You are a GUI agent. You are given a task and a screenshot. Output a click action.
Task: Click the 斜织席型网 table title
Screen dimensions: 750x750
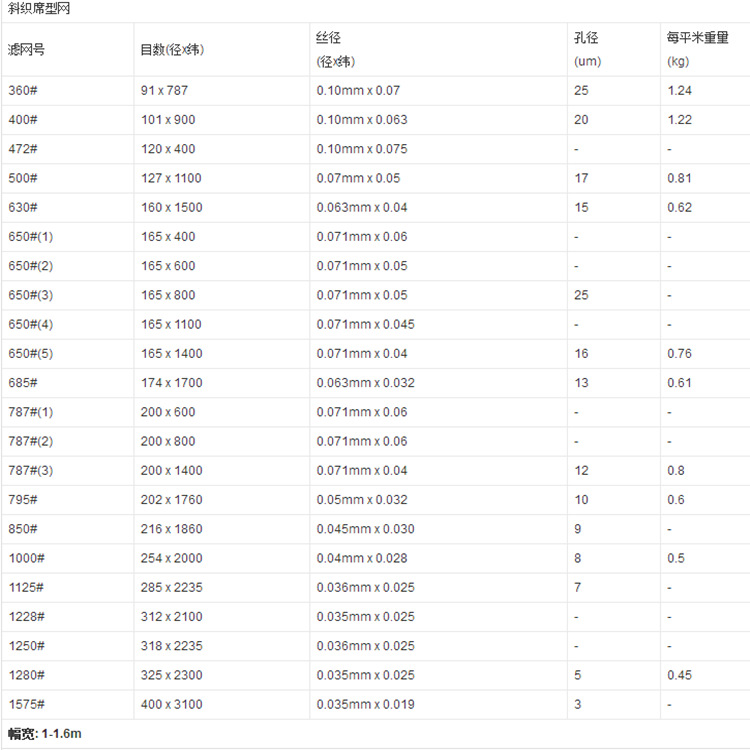click(39, 8)
